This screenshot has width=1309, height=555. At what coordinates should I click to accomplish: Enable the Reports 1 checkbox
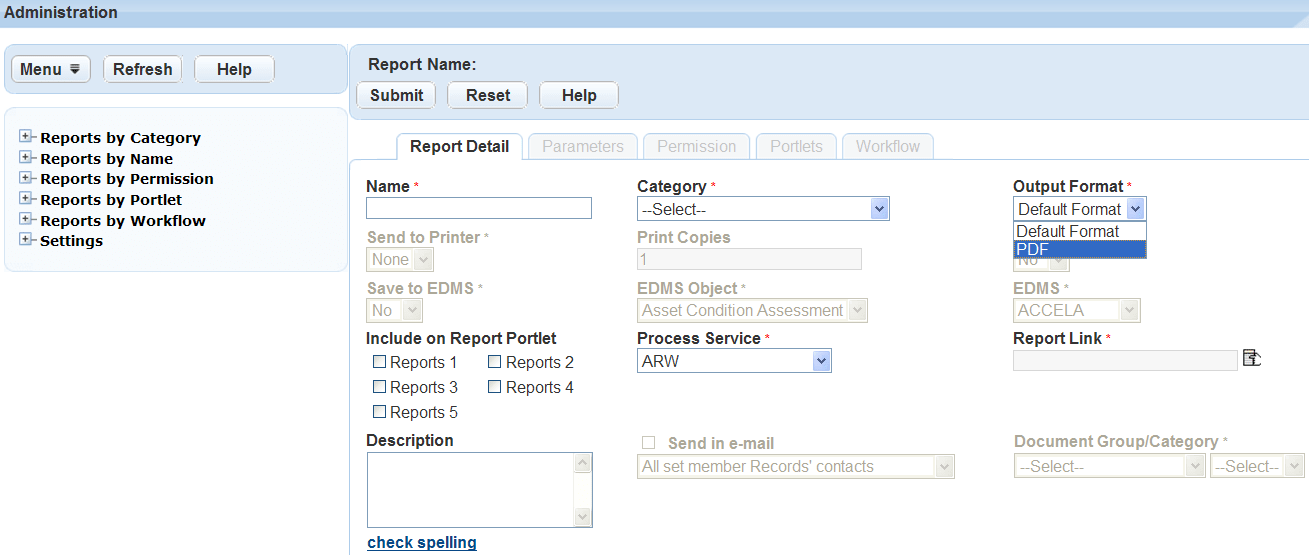pos(379,362)
